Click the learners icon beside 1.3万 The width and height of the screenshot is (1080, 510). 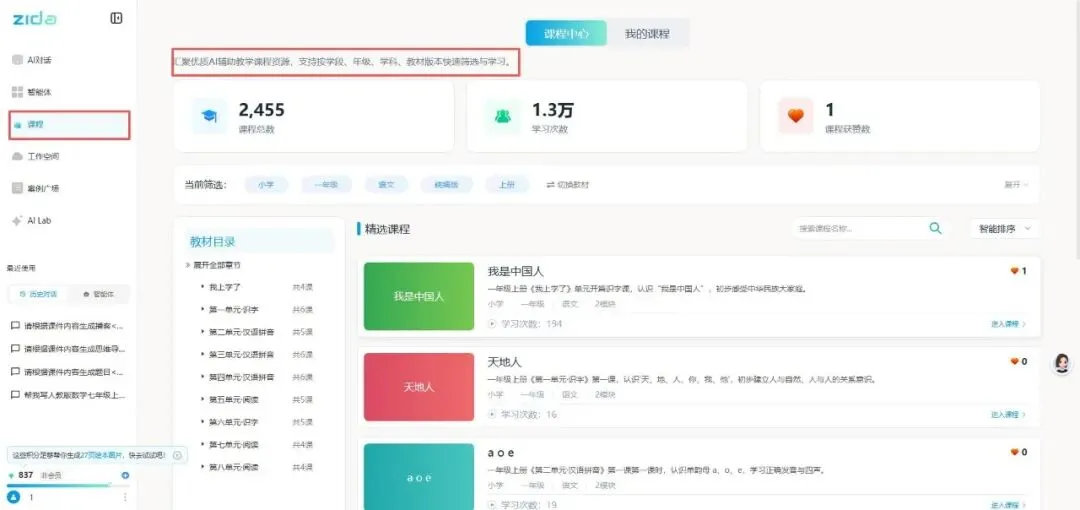point(503,116)
